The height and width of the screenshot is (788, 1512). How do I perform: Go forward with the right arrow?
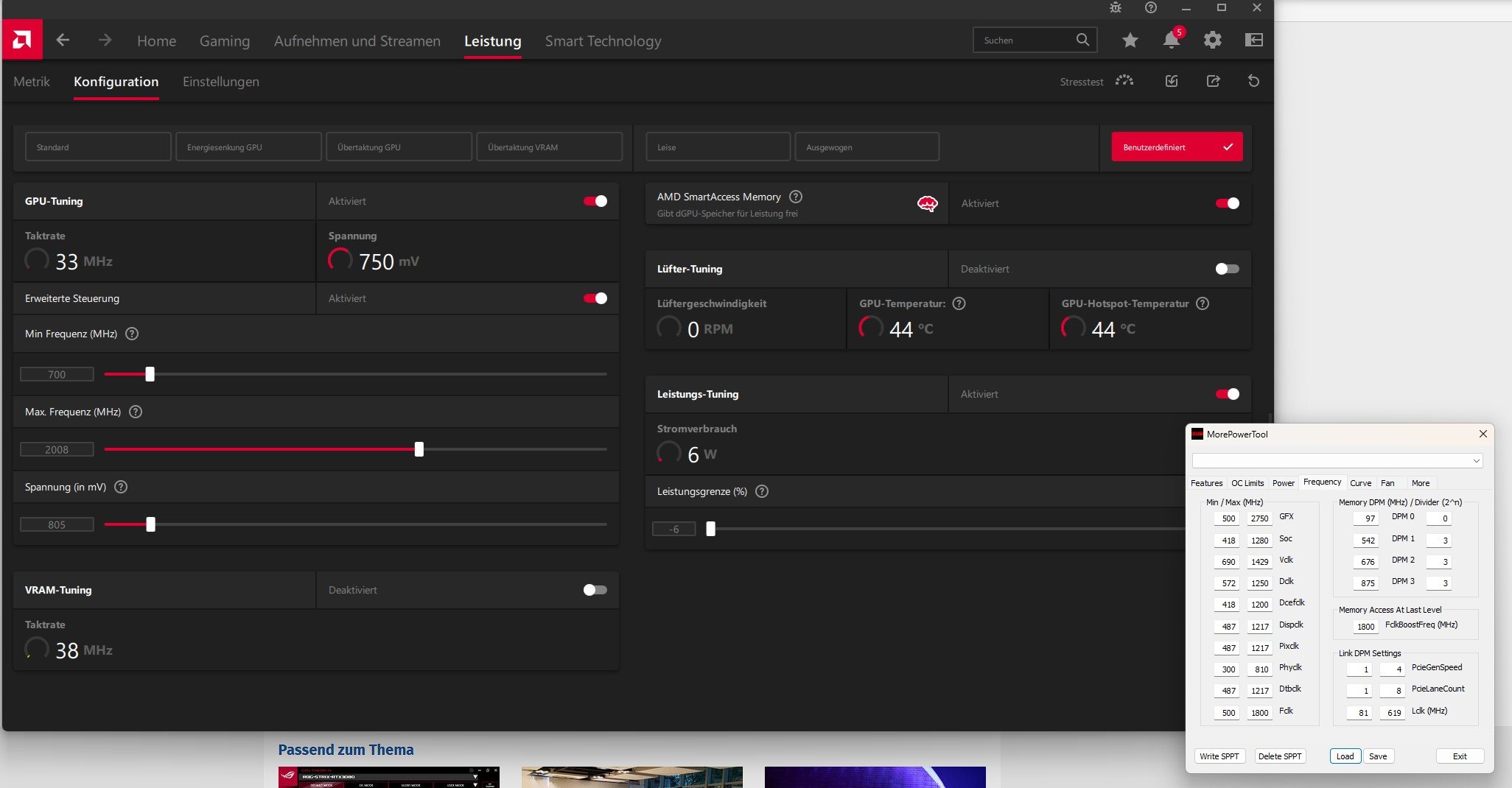(105, 41)
